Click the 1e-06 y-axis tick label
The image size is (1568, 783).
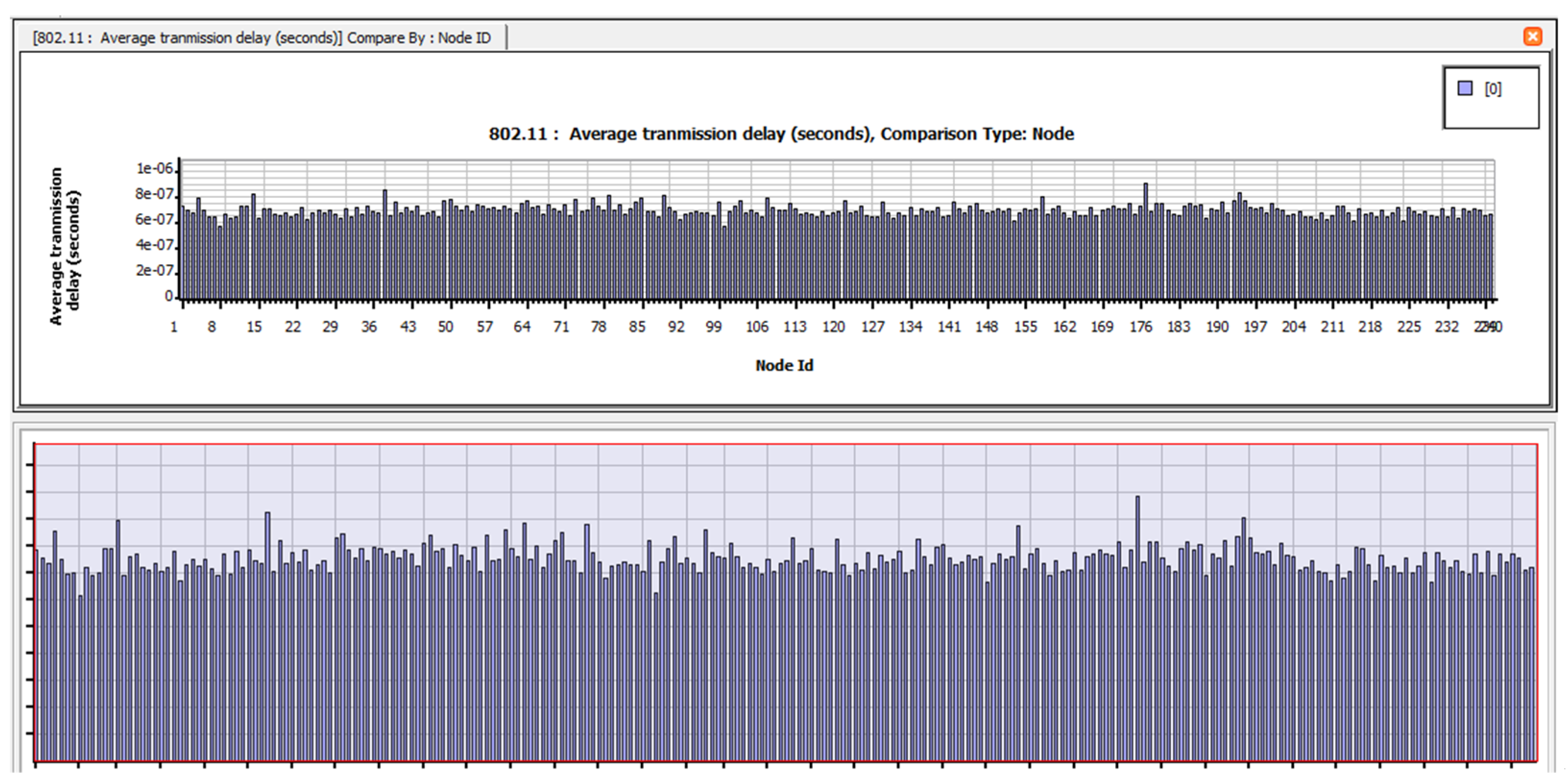point(155,169)
